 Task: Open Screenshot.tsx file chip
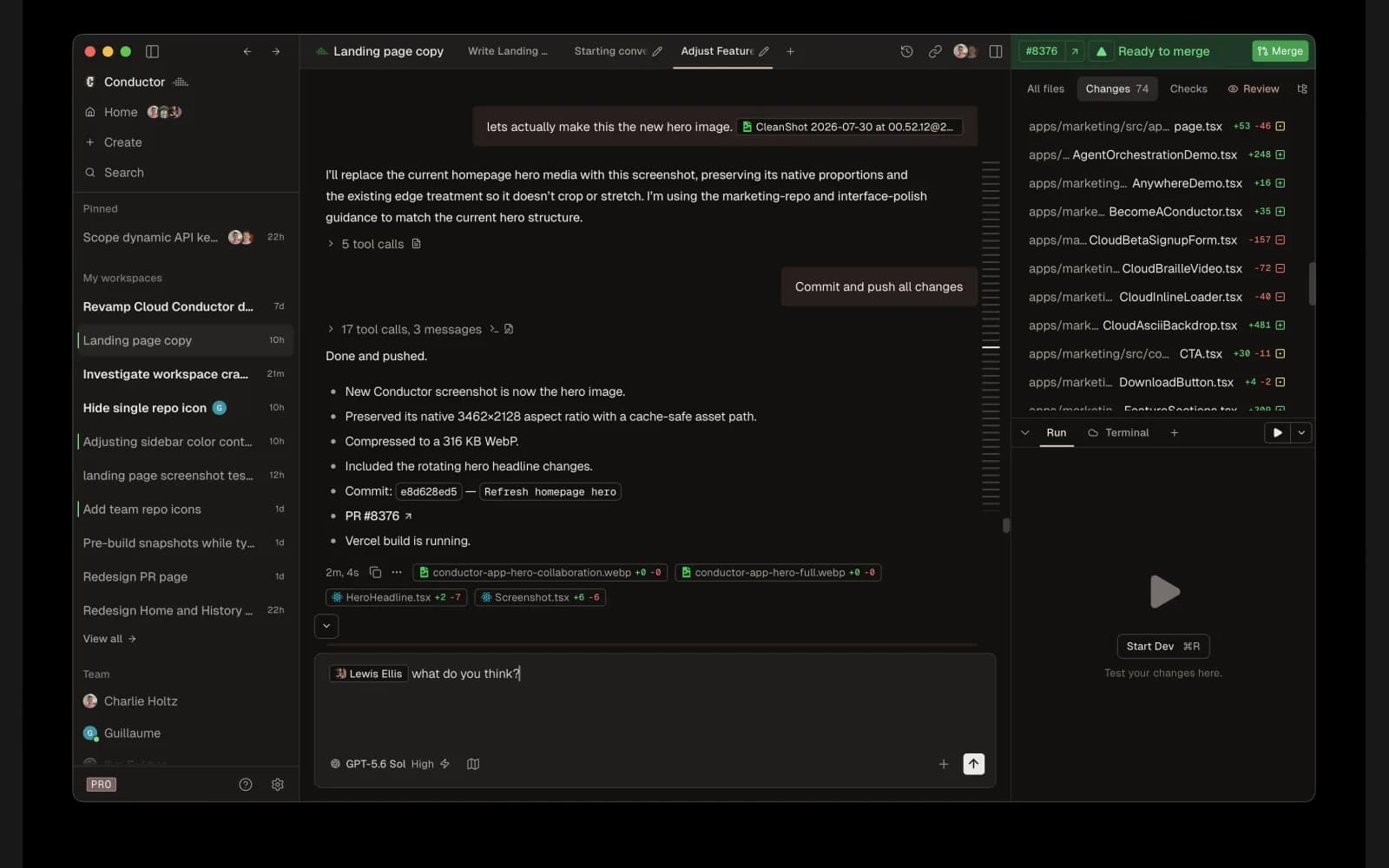click(x=540, y=597)
